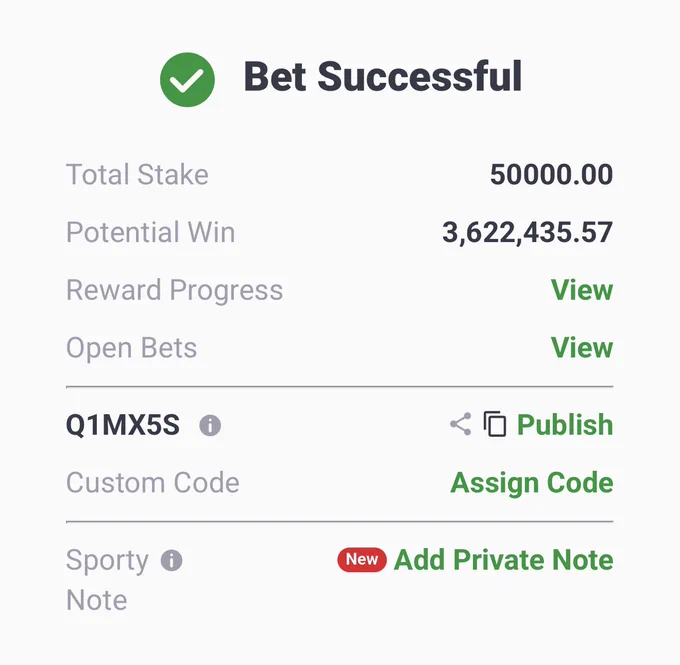The width and height of the screenshot is (680, 665).
Task: Select the Q1MX5S booking code text
Action: click(123, 425)
